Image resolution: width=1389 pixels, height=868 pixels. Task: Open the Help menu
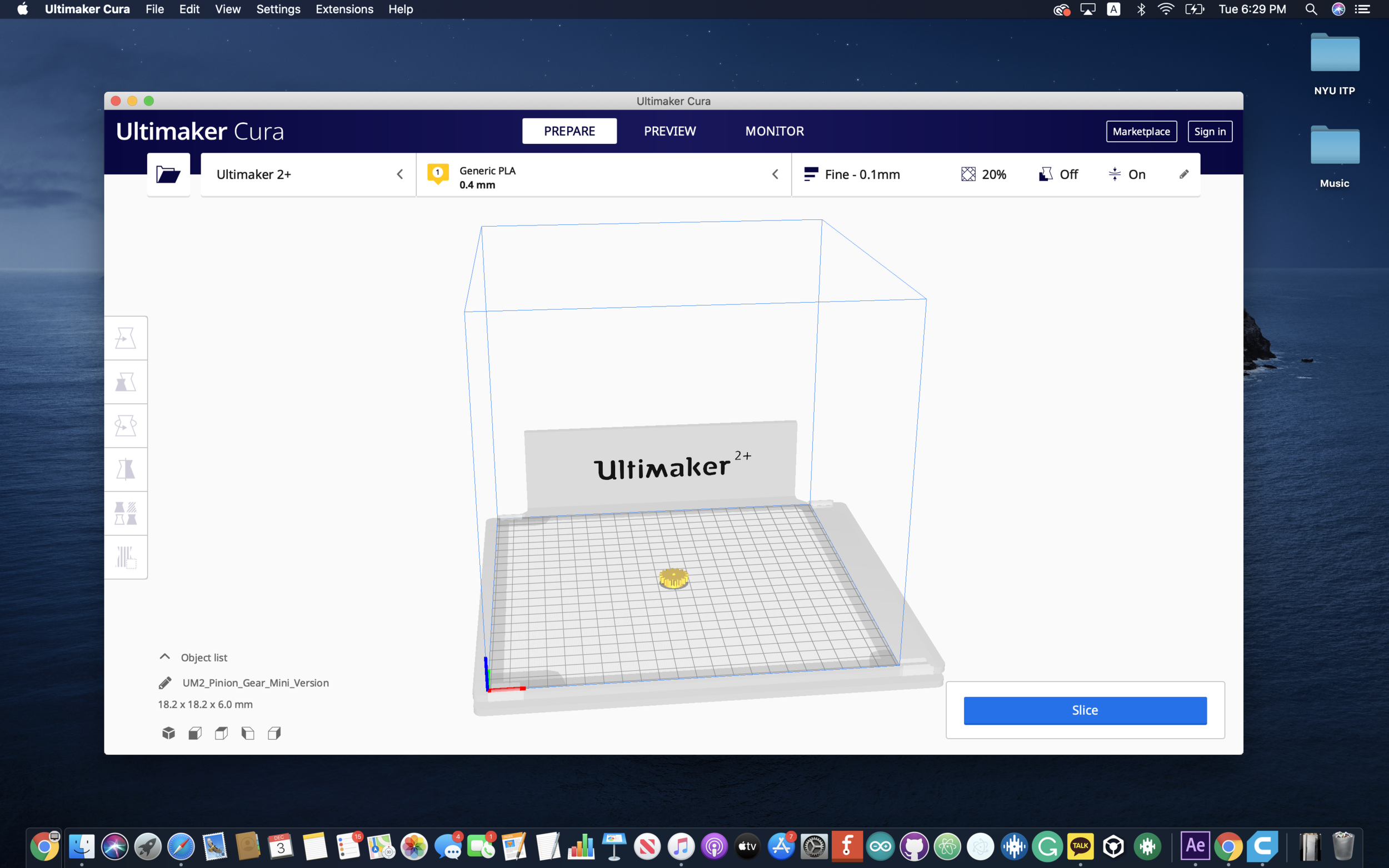(x=400, y=9)
